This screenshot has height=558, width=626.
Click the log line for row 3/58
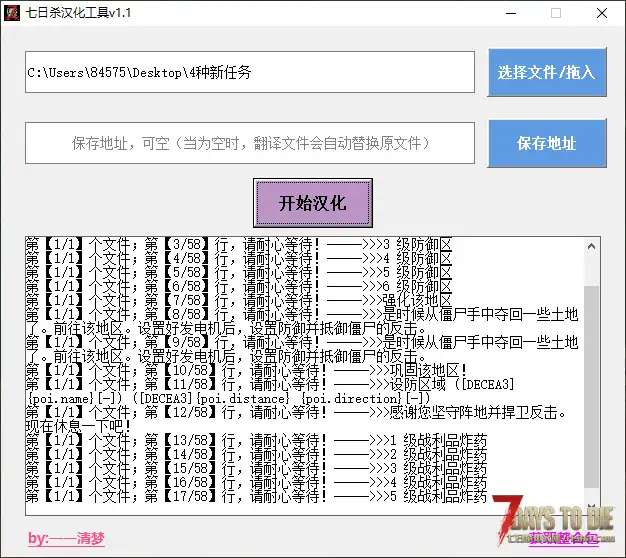click(x=240, y=243)
